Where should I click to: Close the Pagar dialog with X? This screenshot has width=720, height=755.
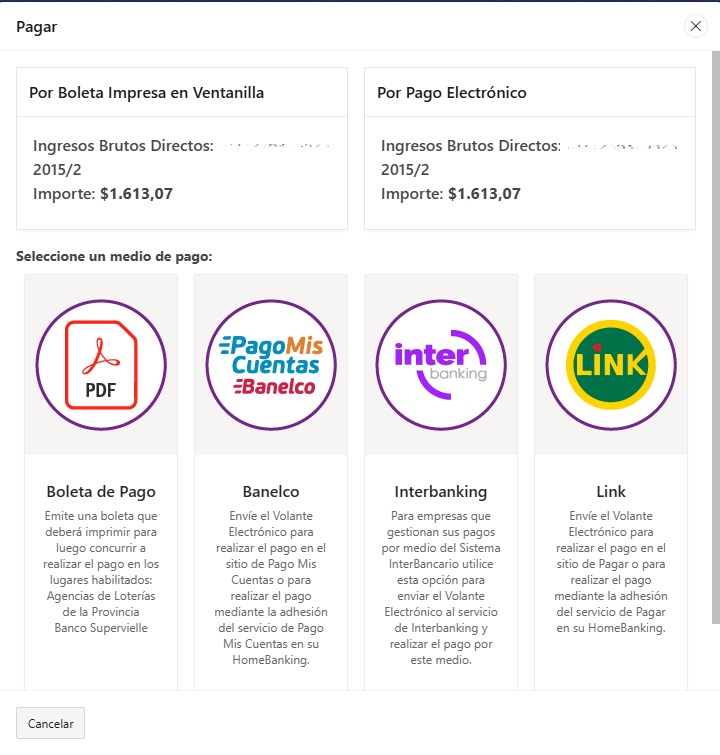(696, 27)
